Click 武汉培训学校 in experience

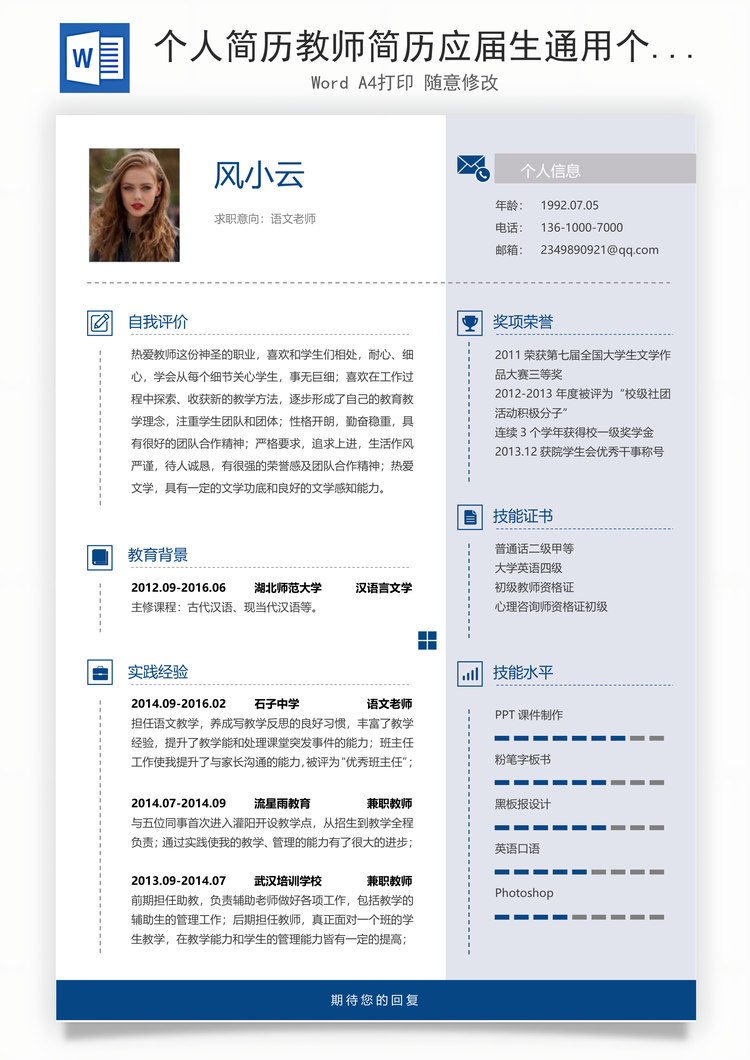[x=288, y=881]
